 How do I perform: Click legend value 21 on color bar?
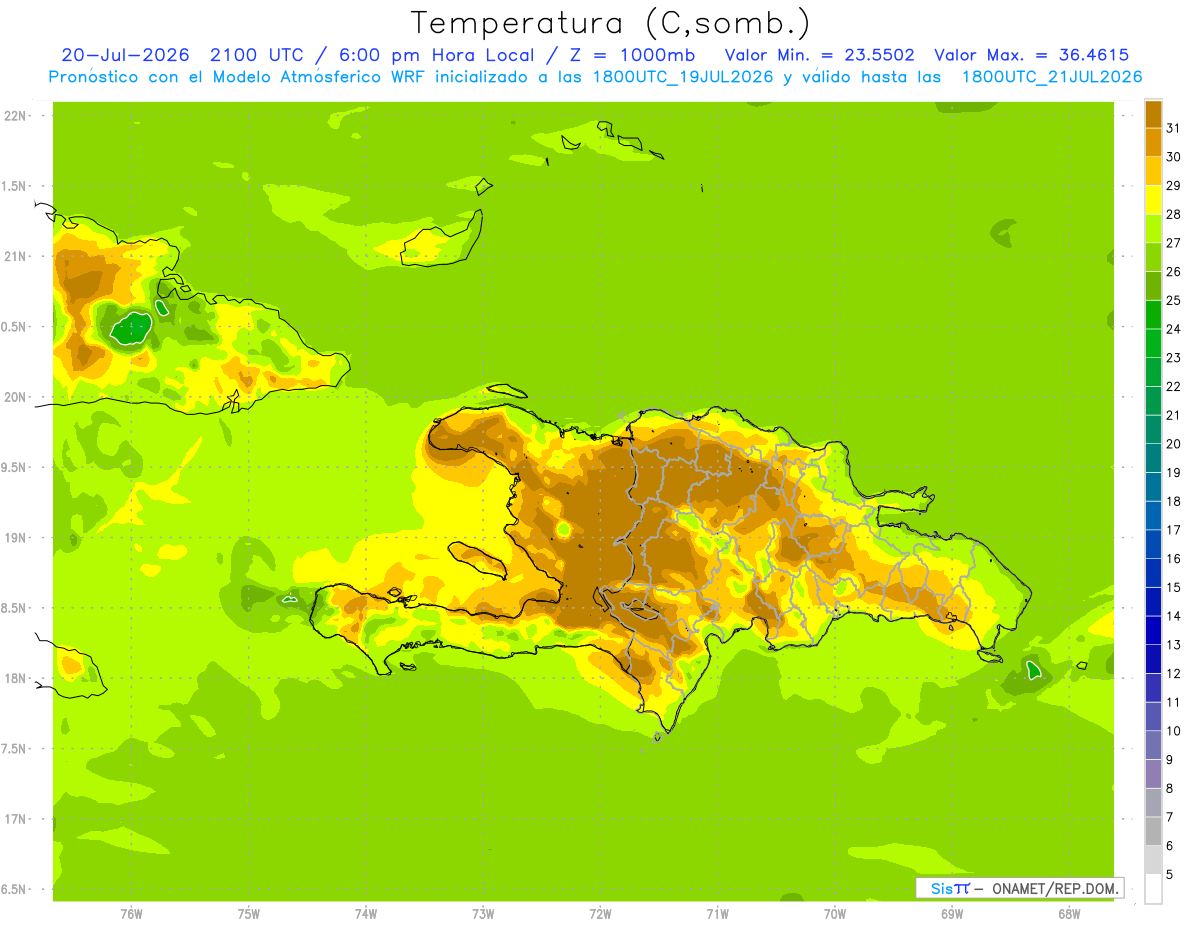[1173, 415]
